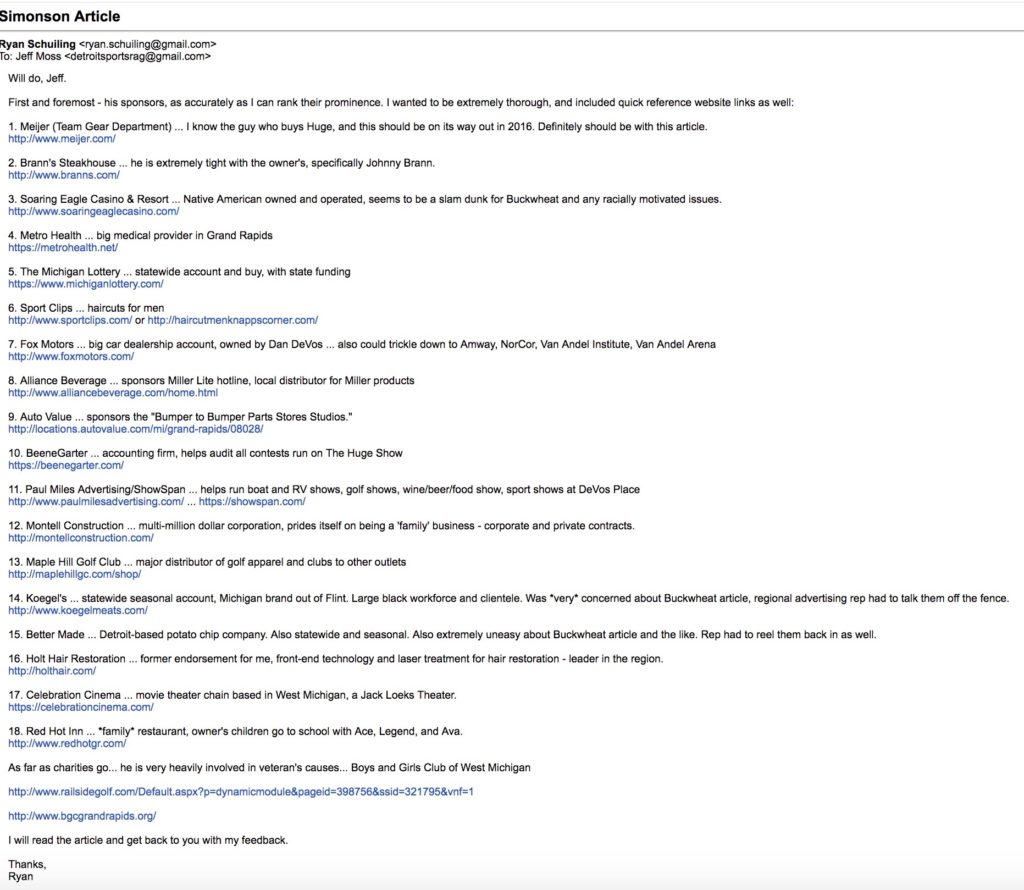Click the '8. Alliance Beverage' line
The image size is (1024, 890).
coord(211,381)
